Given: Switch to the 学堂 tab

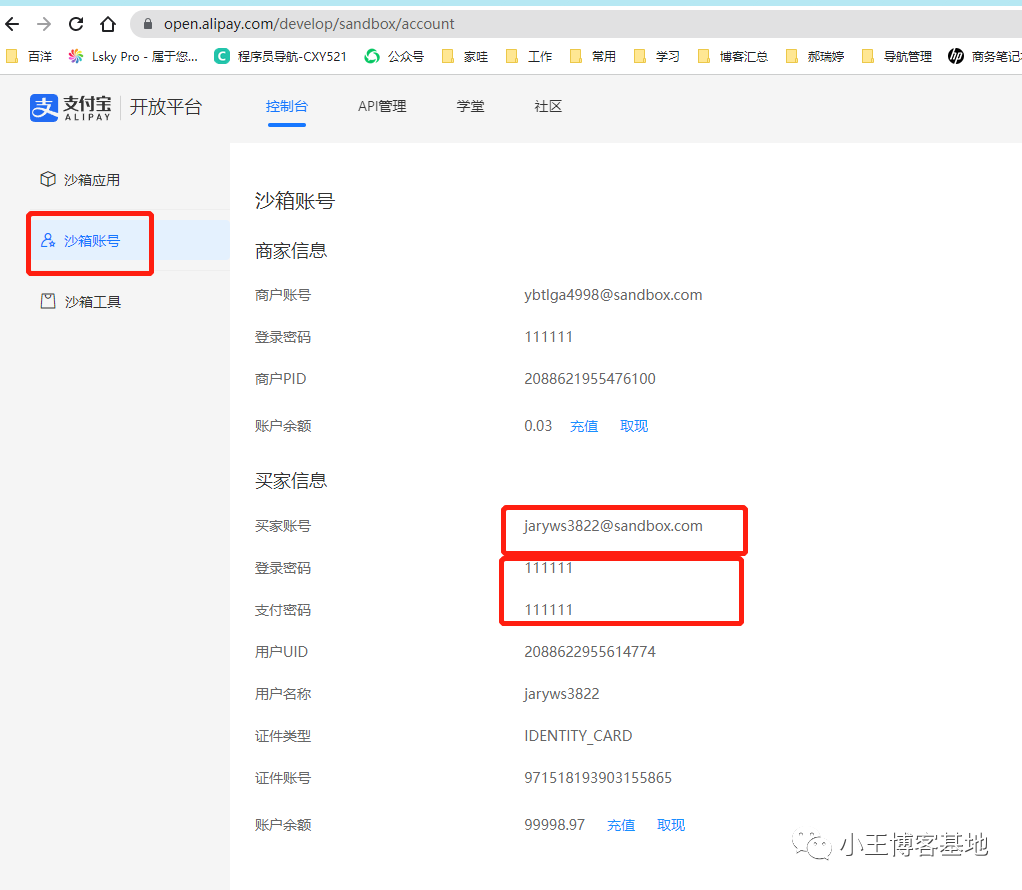Looking at the screenshot, I should pos(471,106).
